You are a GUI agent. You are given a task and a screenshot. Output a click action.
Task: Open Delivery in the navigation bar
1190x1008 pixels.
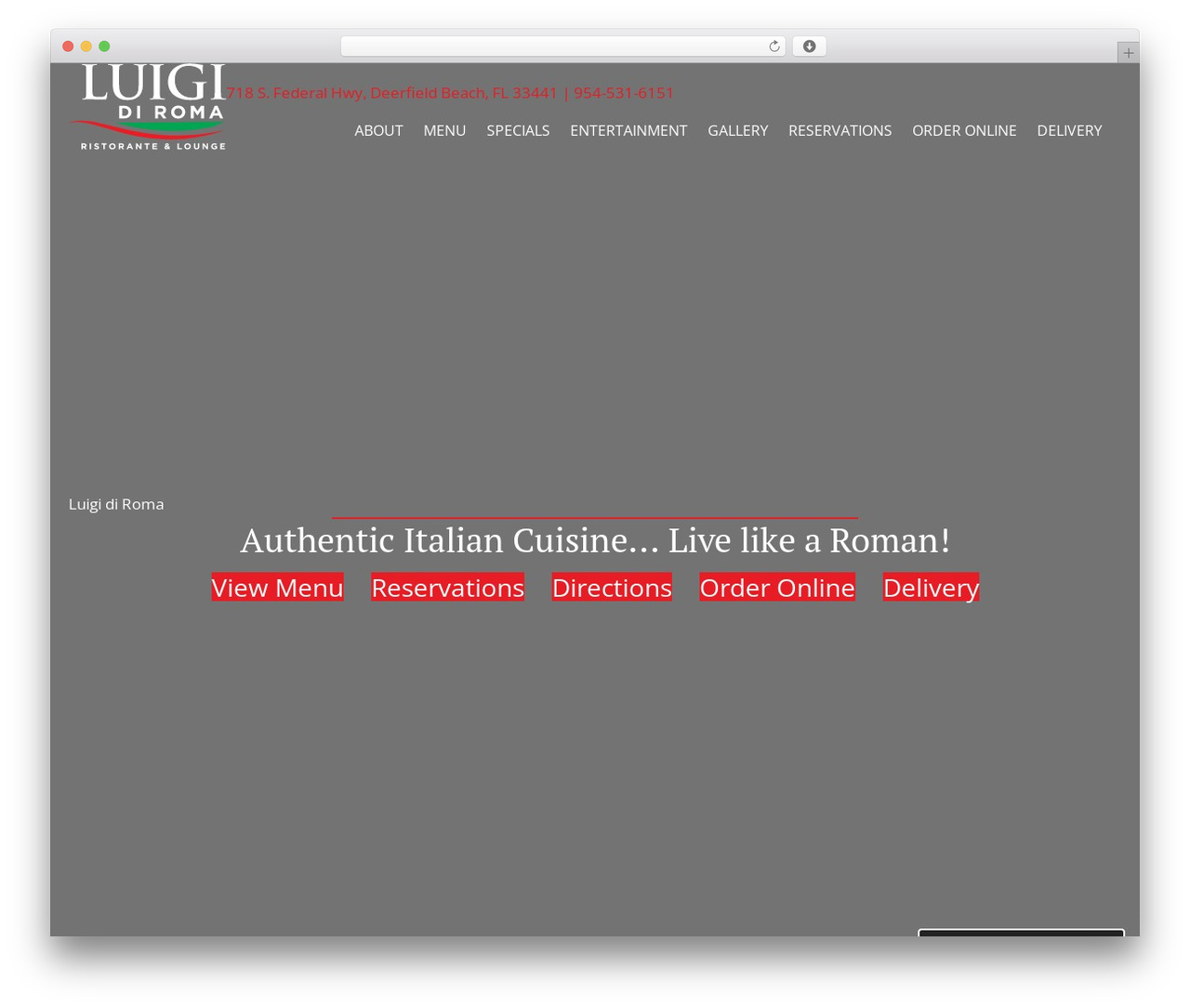[1069, 131]
